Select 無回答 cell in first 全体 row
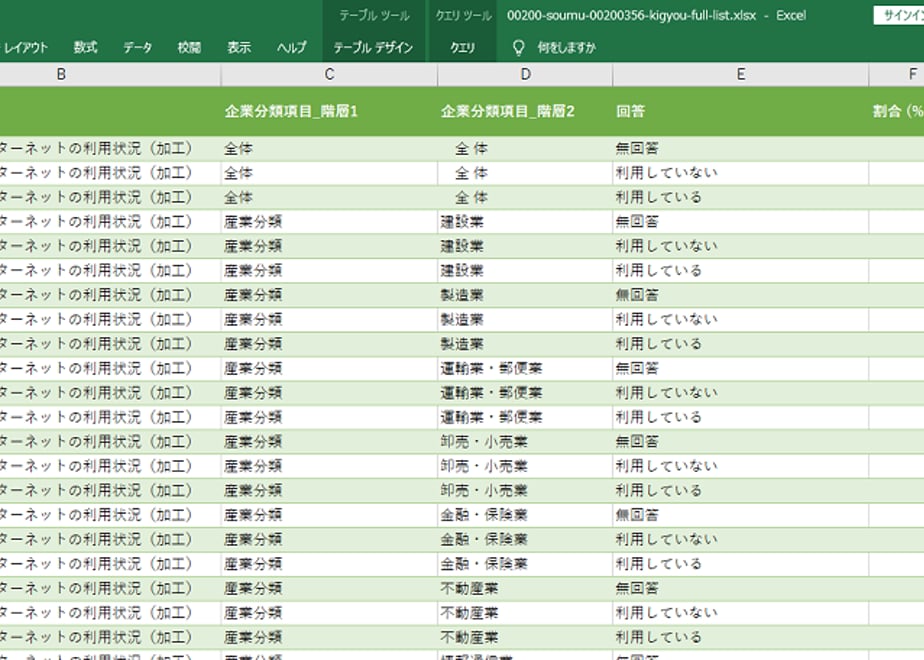Screen dimensions: 924x660 741,148
